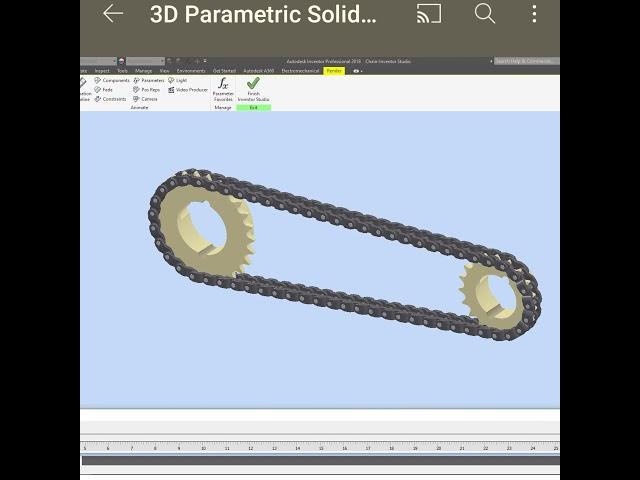
Task: Click Finish Inventor Studio checkmark
Action: click(x=253, y=88)
